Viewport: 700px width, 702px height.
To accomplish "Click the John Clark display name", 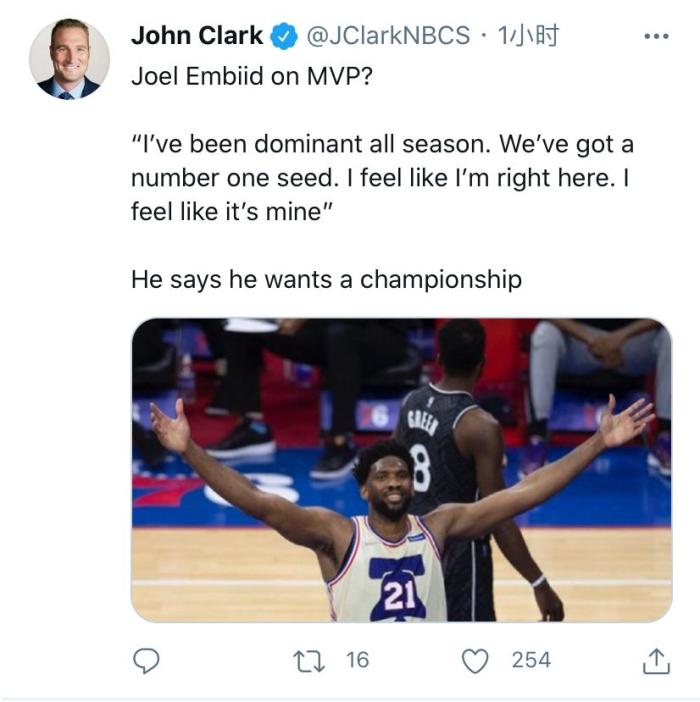I will point(196,36).
